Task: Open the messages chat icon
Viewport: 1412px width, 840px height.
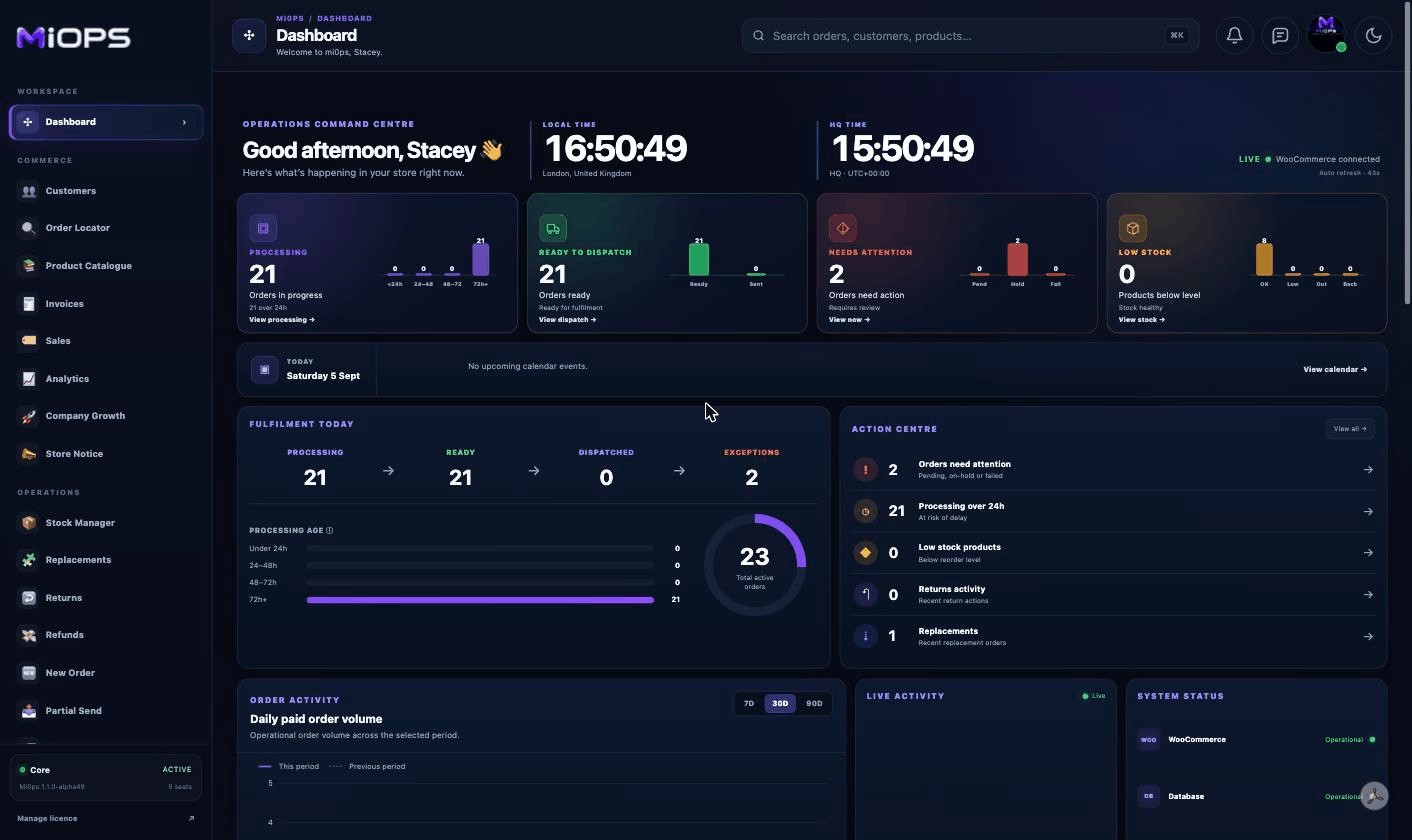Action: [x=1280, y=36]
